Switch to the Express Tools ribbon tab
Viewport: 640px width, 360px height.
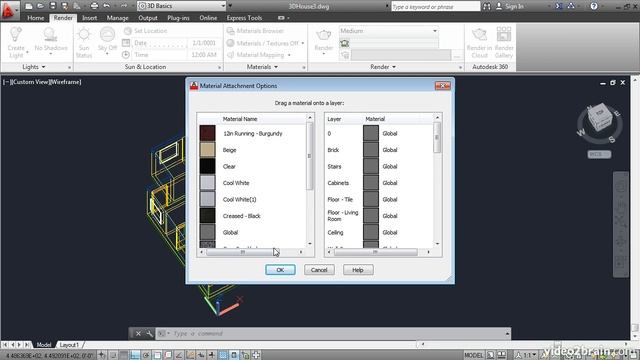pos(244,18)
